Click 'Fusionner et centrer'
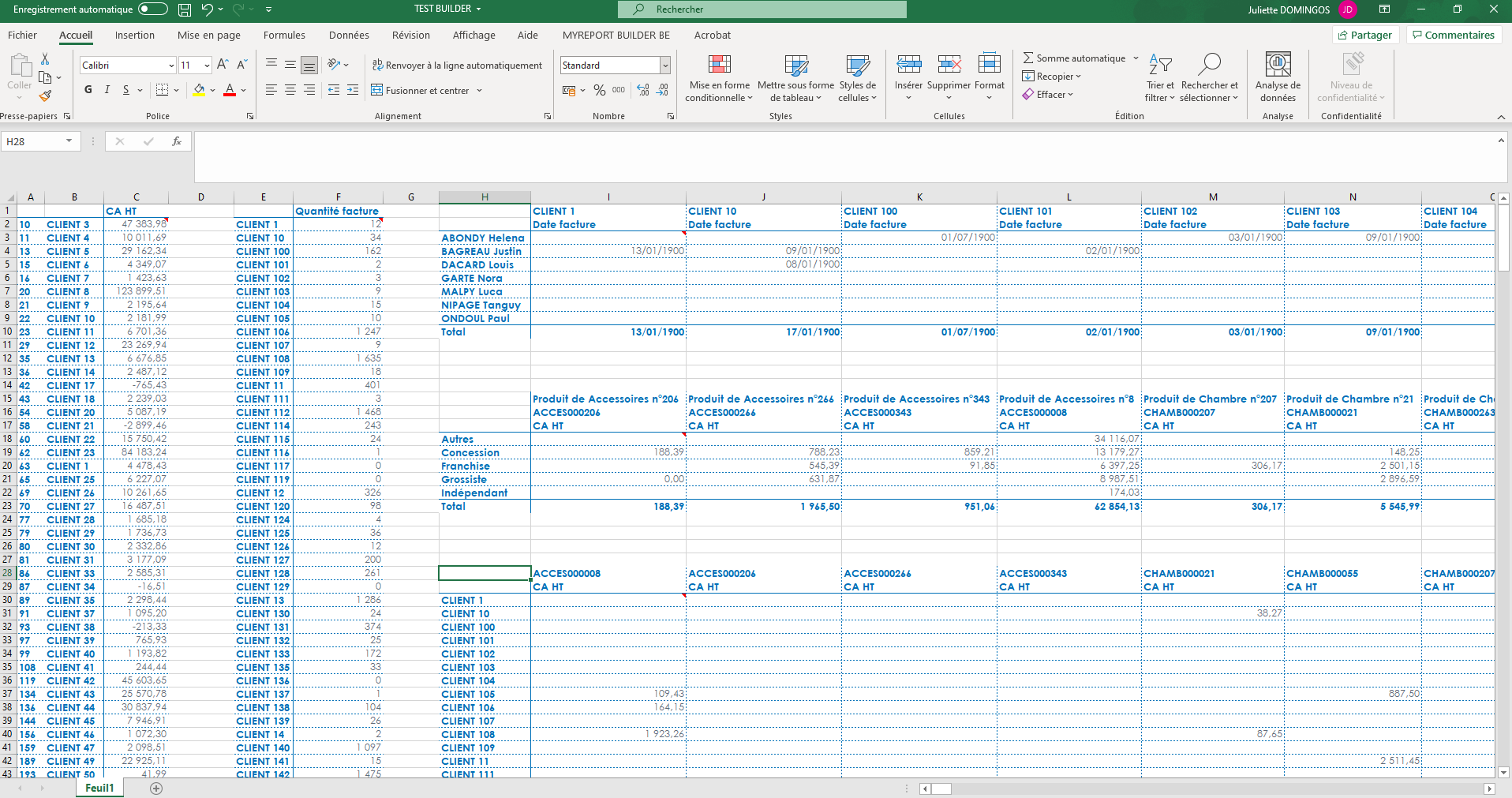Image resolution: width=1512 pixels, height=798 pixels. [x=420, y=91]
